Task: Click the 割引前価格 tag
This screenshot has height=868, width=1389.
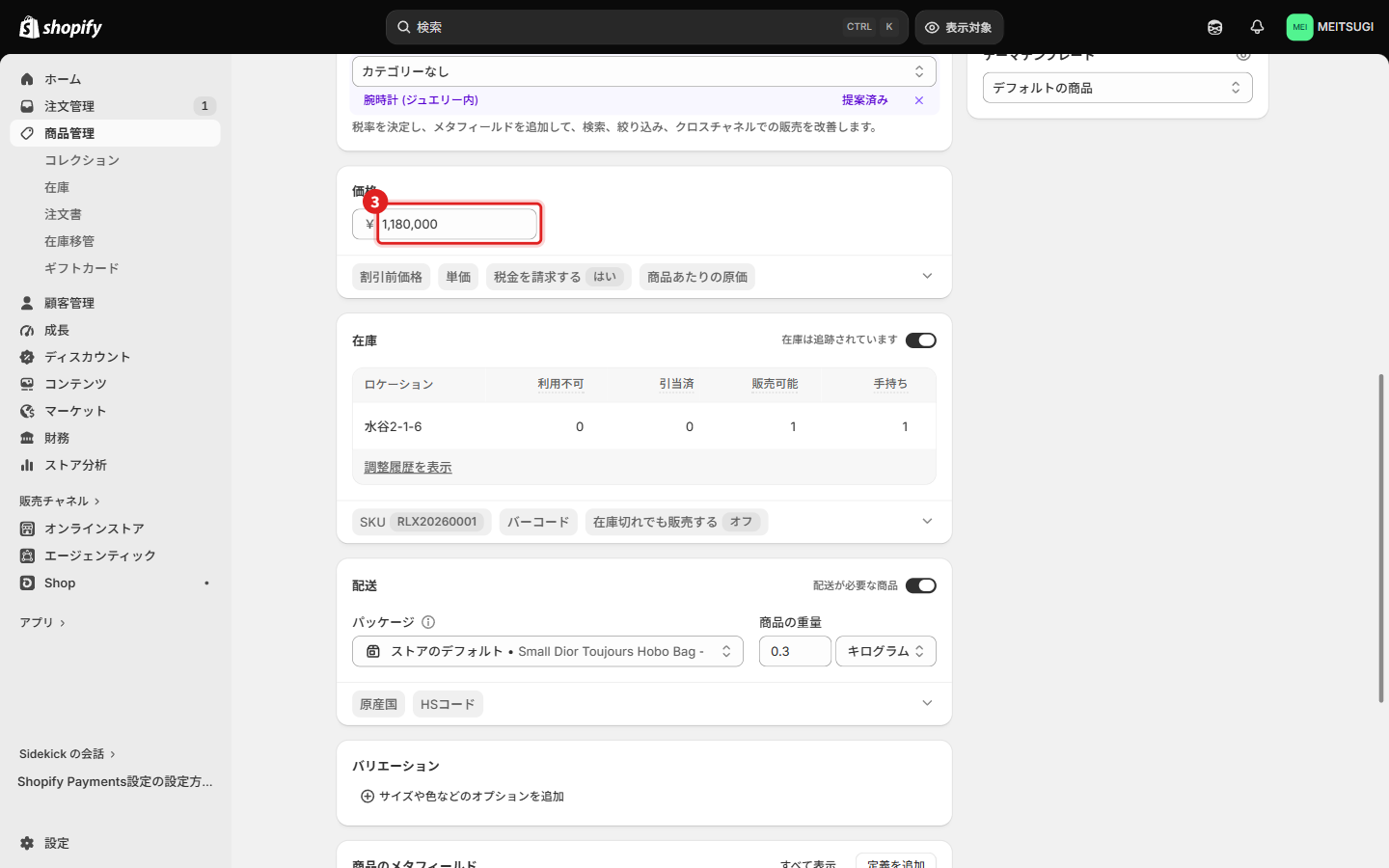Action: pyautogui.click(x=391, y=277)
